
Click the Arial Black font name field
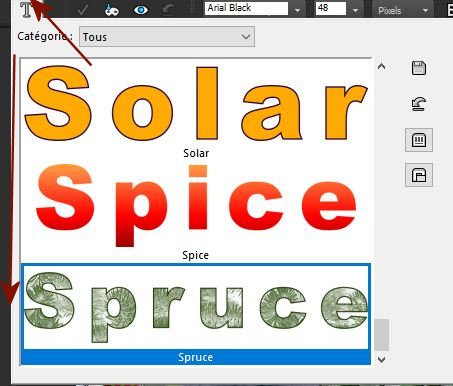point(246,8)
